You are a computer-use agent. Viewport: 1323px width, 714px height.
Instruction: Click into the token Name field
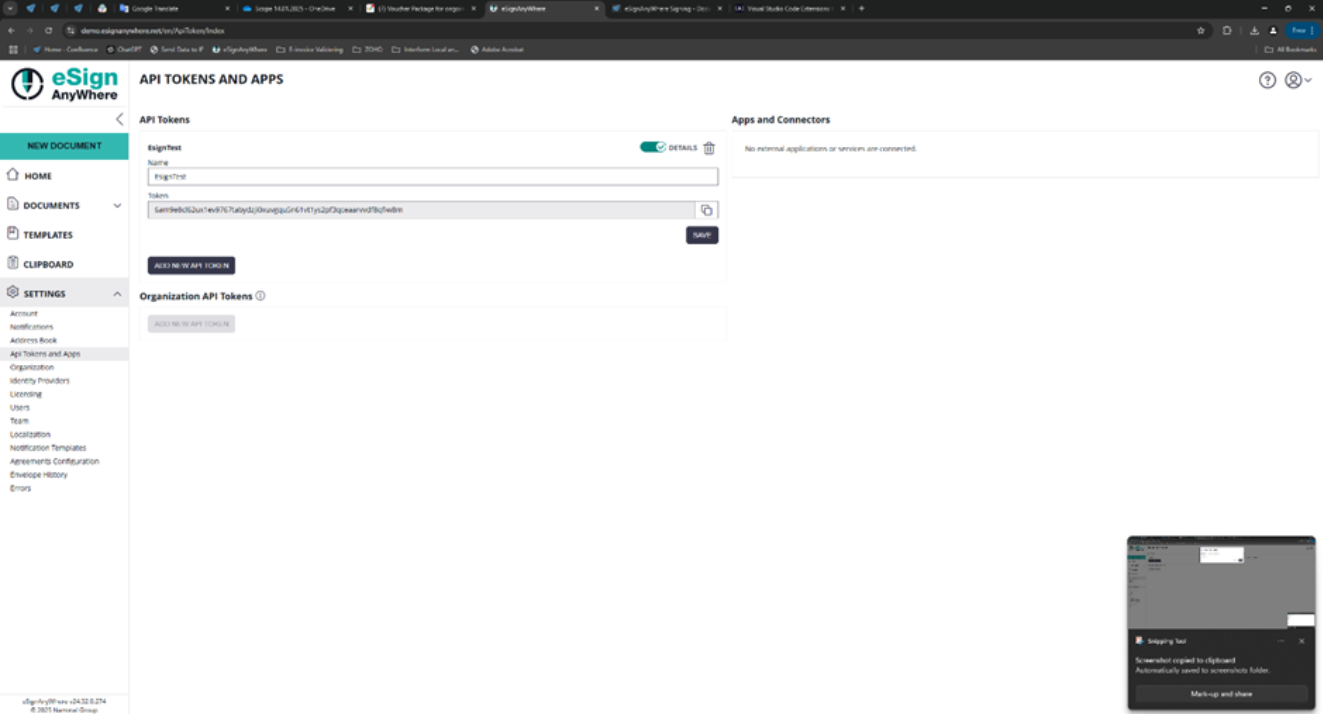(432, 177)
